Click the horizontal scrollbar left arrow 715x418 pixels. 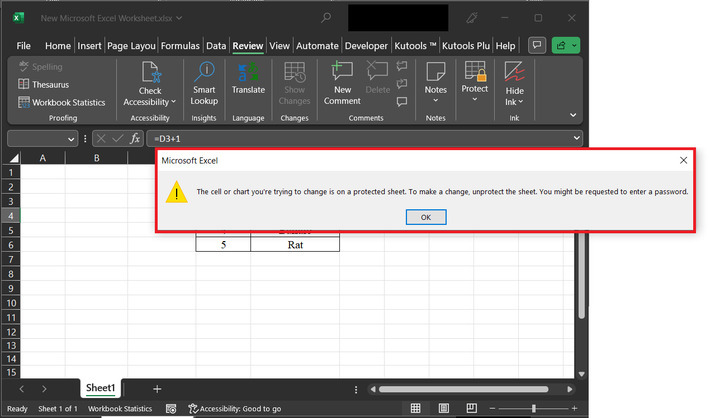click(x=373, y=389)
